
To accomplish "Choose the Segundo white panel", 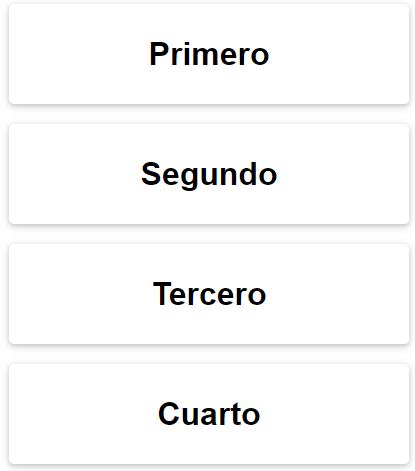I will coord(209,174).
